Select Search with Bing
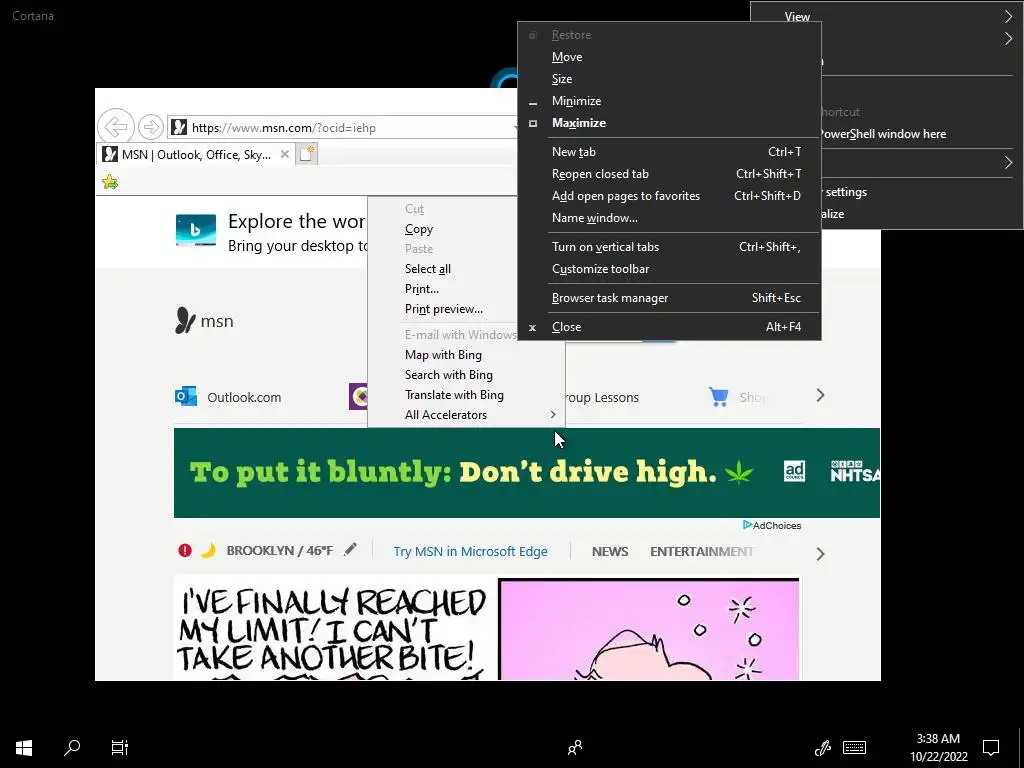1024x768 pixels. point(467,375)
